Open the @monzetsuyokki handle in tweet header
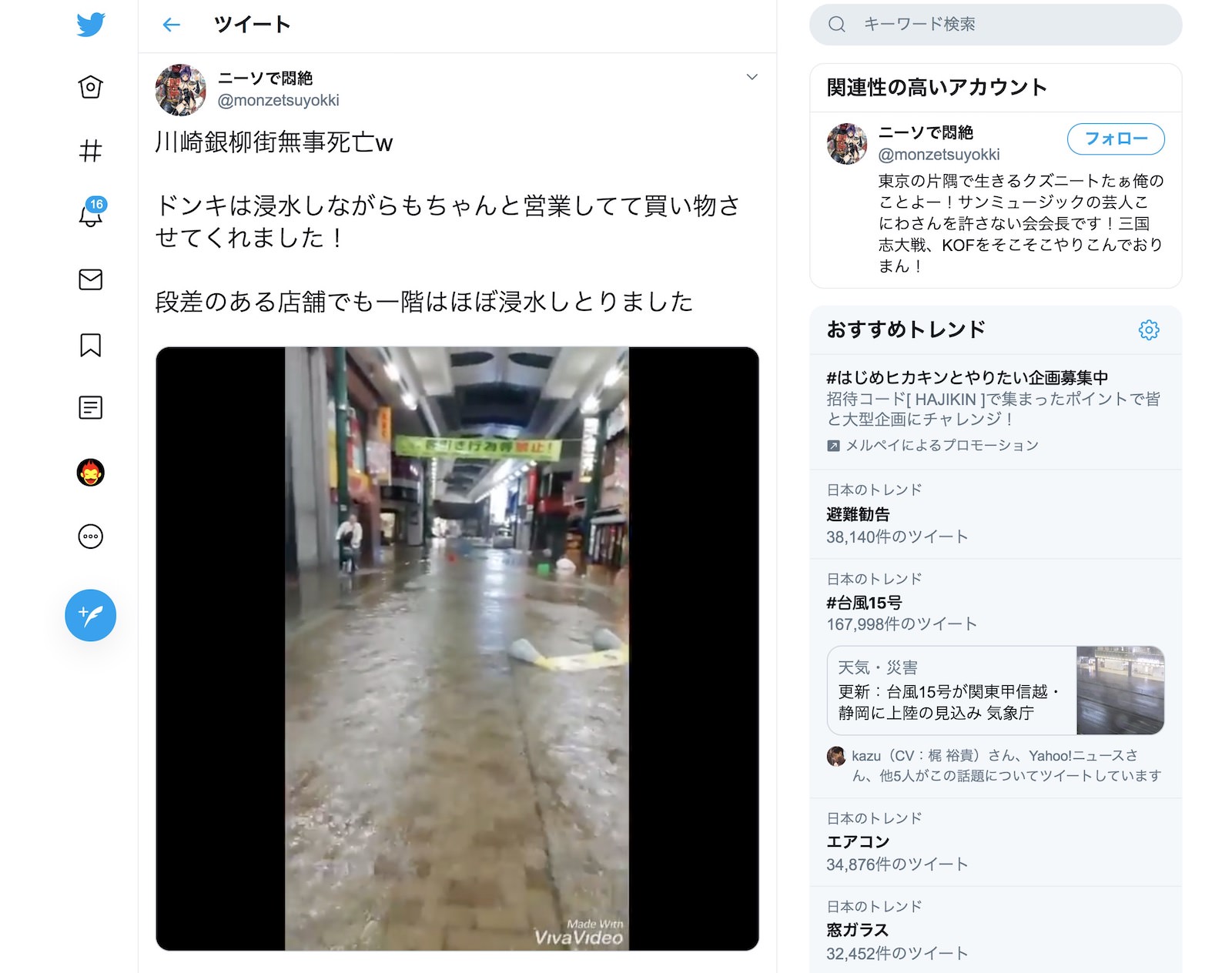Image resolution: width=1232 pixels, height=973 pixels. (278, 100)
